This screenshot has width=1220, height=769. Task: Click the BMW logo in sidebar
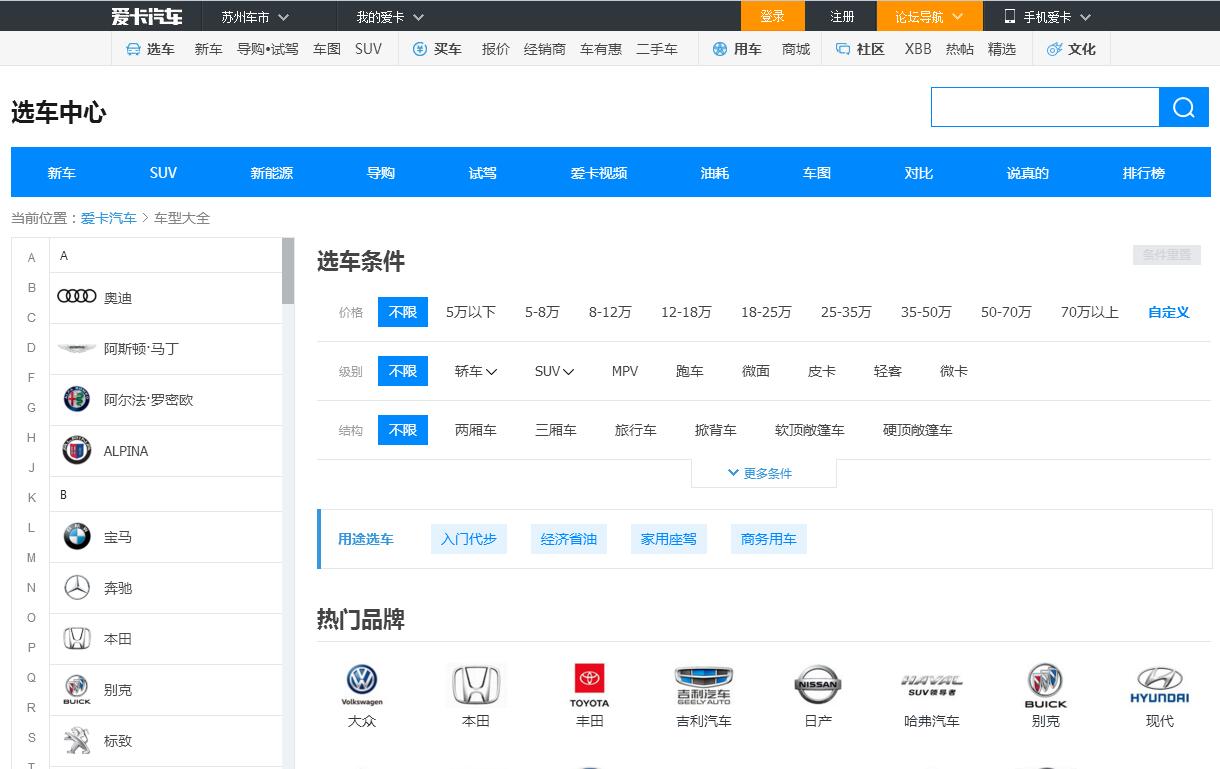77,537
